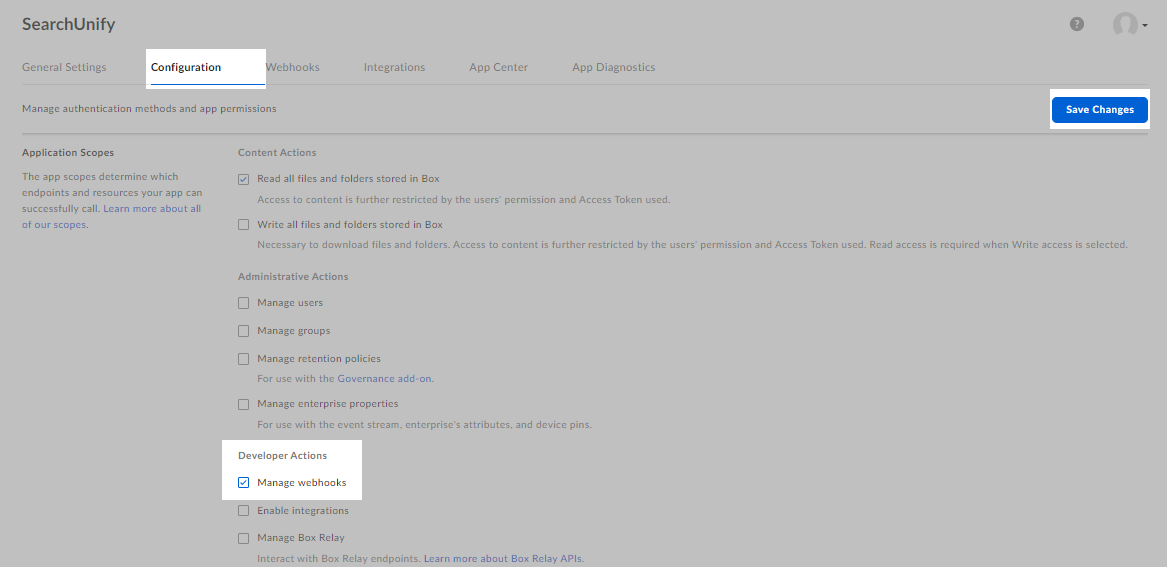Check the Manage Box Relay checkbox
Viewport: 1167px width, 567px height.
[x=244, y=538]
